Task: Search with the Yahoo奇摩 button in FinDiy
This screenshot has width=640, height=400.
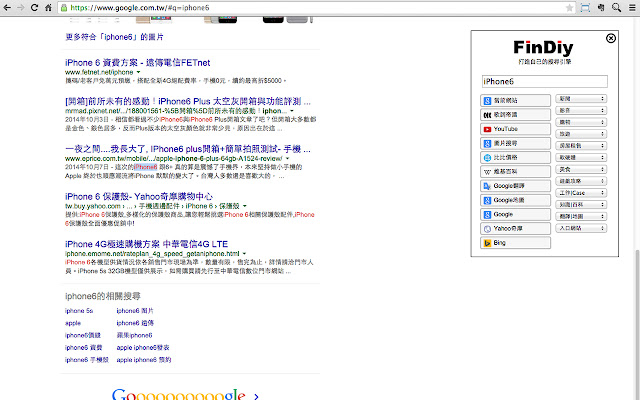Action: [x=516, y=229]
